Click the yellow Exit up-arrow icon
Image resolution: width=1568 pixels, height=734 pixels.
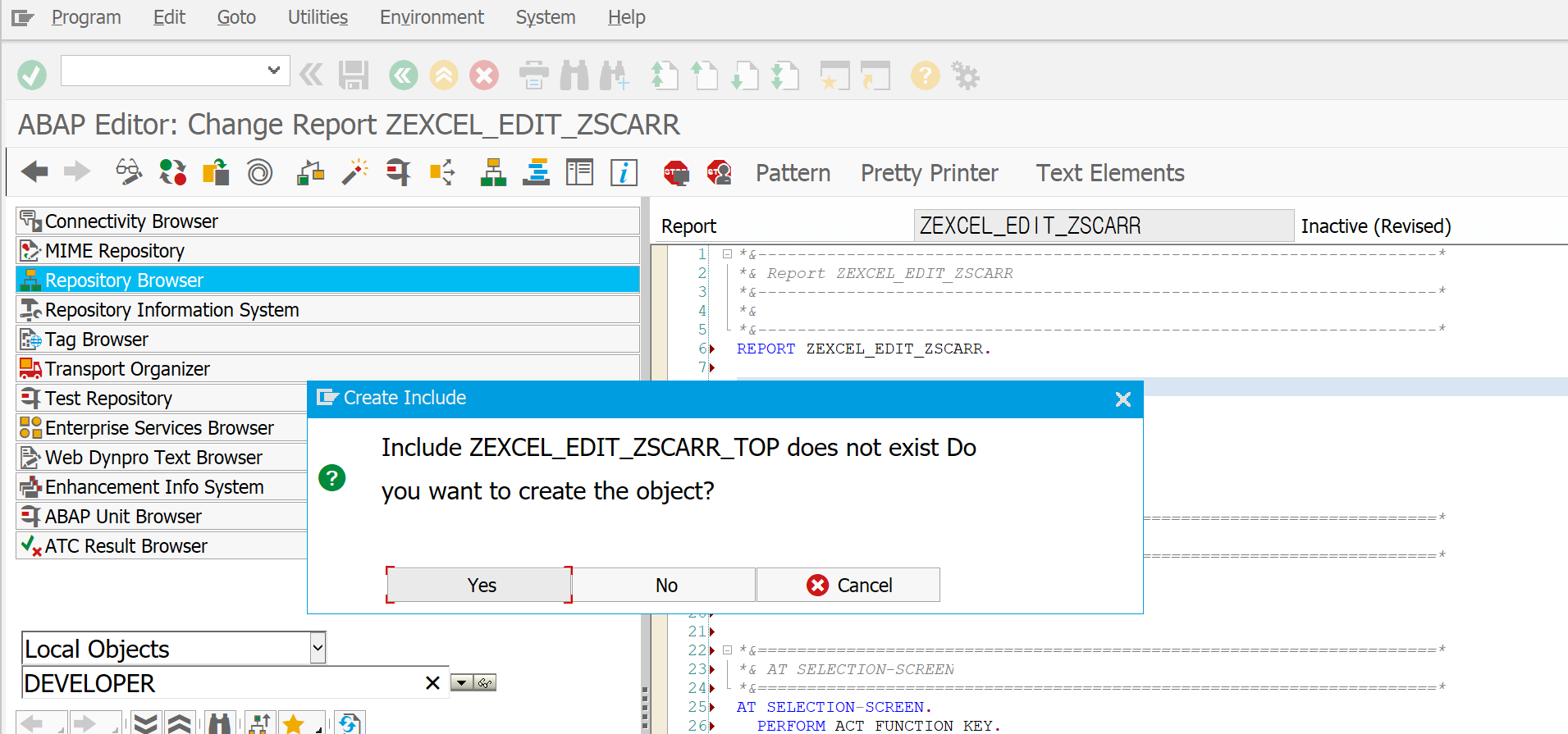coord(444,75)
